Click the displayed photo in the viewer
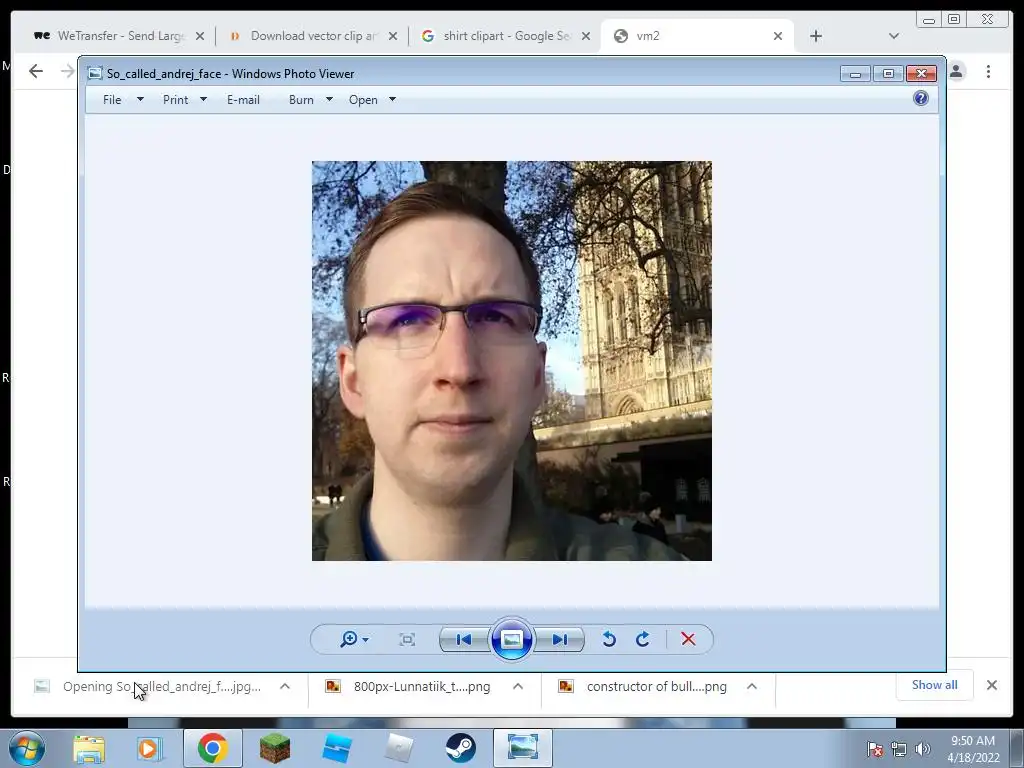This screenshot has height=768, width=1024. [x=512, y=361]
